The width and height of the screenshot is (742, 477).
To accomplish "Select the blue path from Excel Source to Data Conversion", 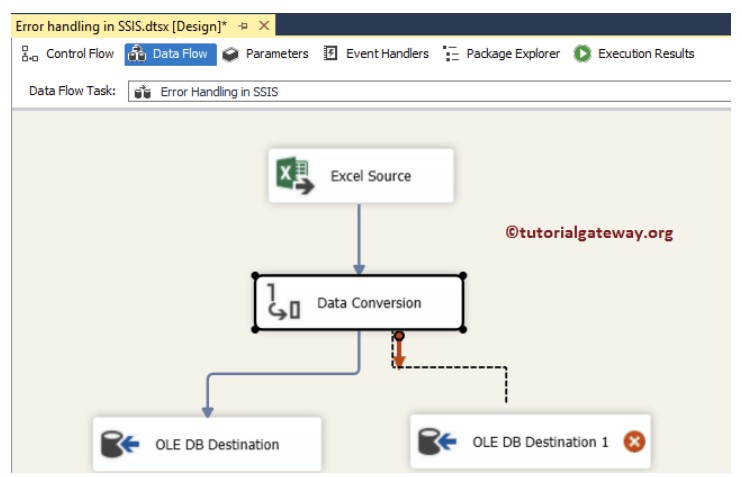I will click(x=359, y=239).
